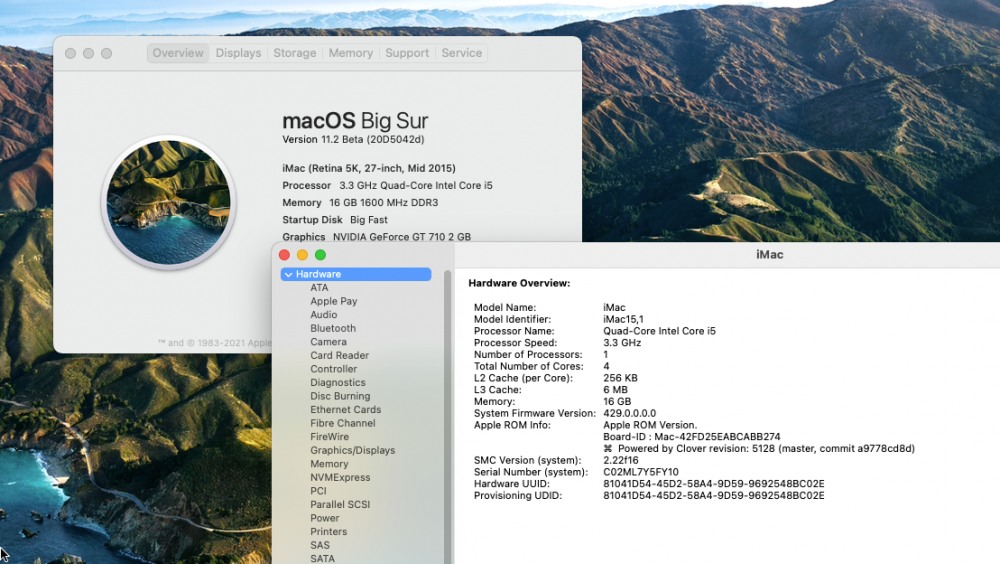Screen dimensions: 1000x564
Task: Click firmware version '429.0.0.0.0'
Action: [x=629, y=413]
